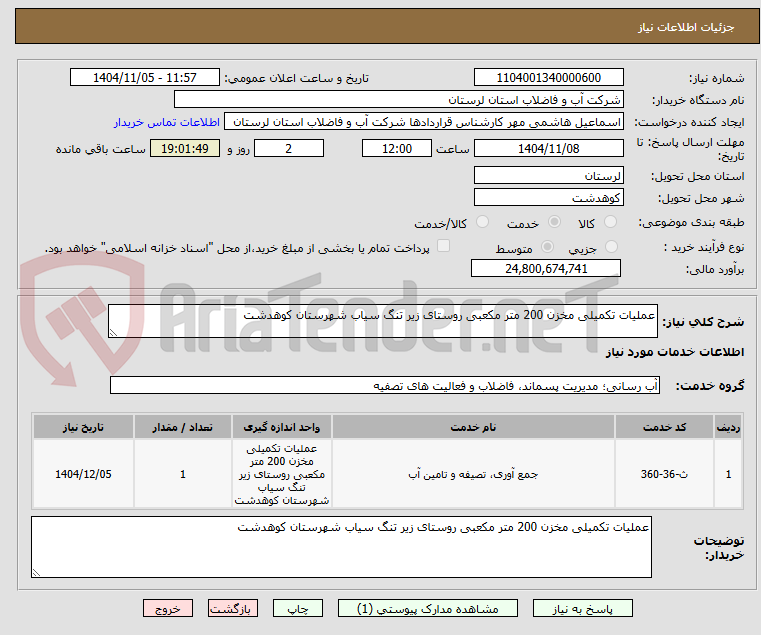Open مشاهده مدارک پیوستی (1) button

[428, 608]
